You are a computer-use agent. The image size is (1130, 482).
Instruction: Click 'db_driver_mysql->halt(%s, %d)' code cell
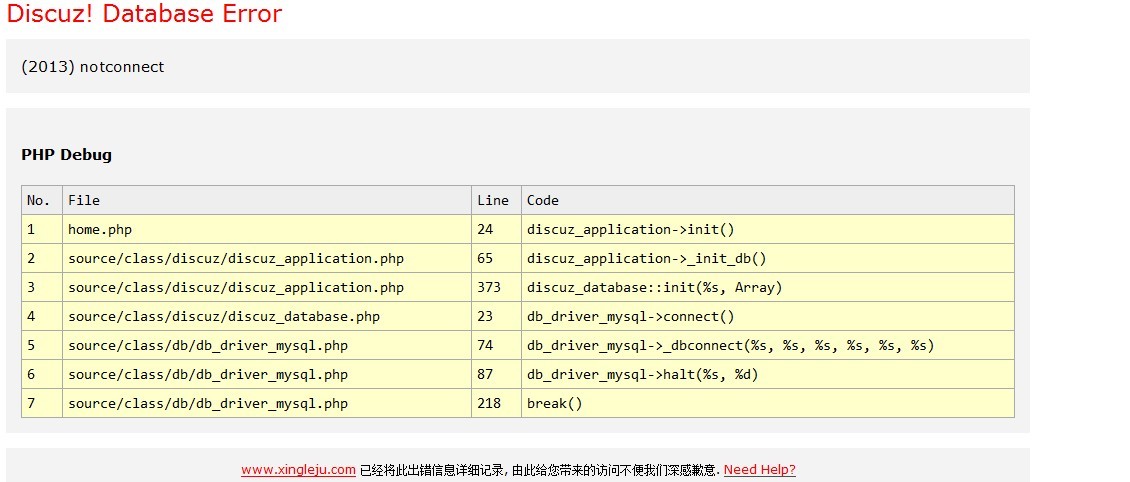768,374
